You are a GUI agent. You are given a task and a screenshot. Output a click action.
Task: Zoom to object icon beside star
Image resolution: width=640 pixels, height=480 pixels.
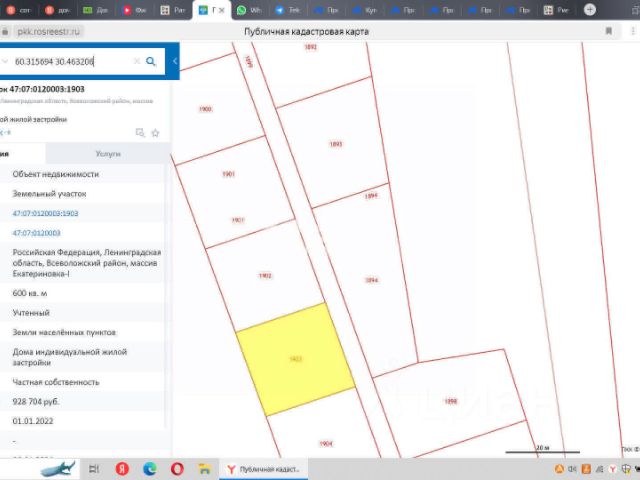pos(140,133)
